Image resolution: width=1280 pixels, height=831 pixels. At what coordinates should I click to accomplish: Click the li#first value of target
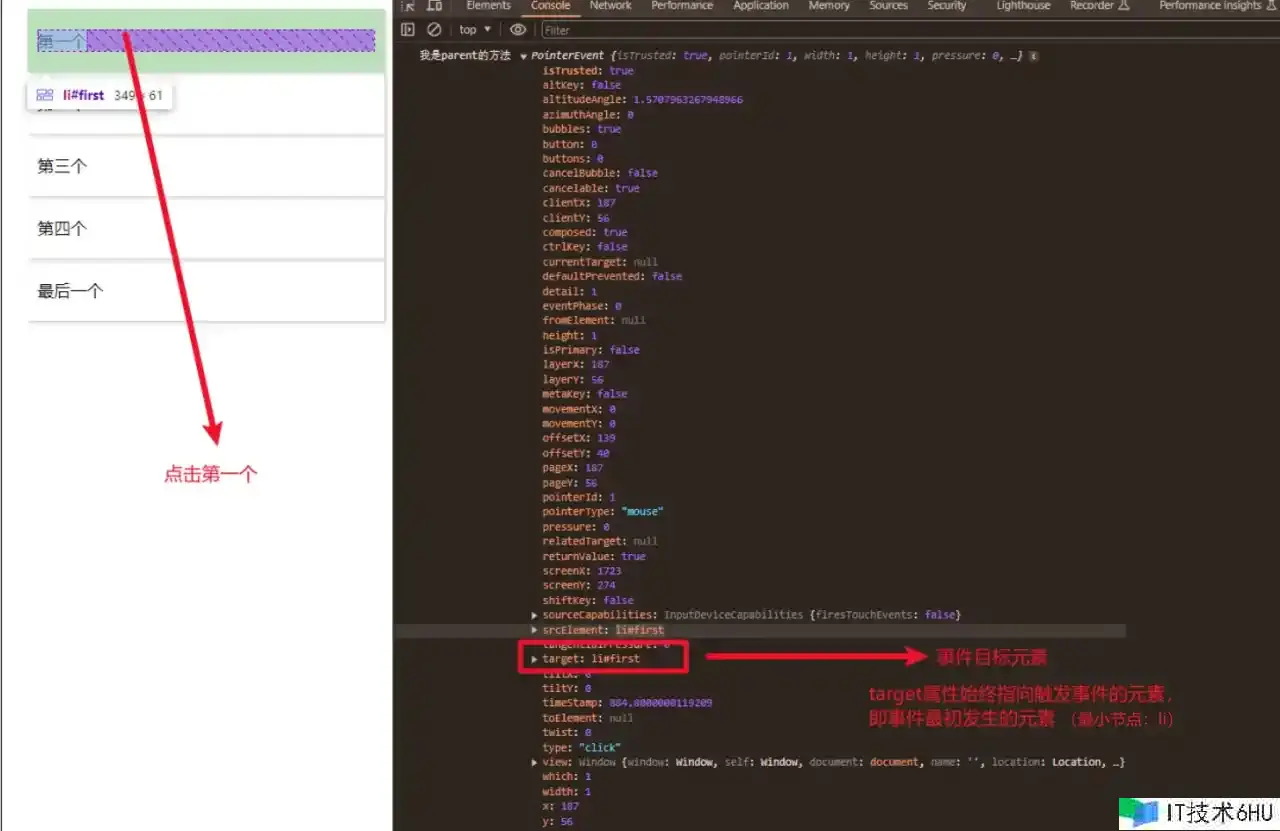pyautogui.click(x=615, y=659)
